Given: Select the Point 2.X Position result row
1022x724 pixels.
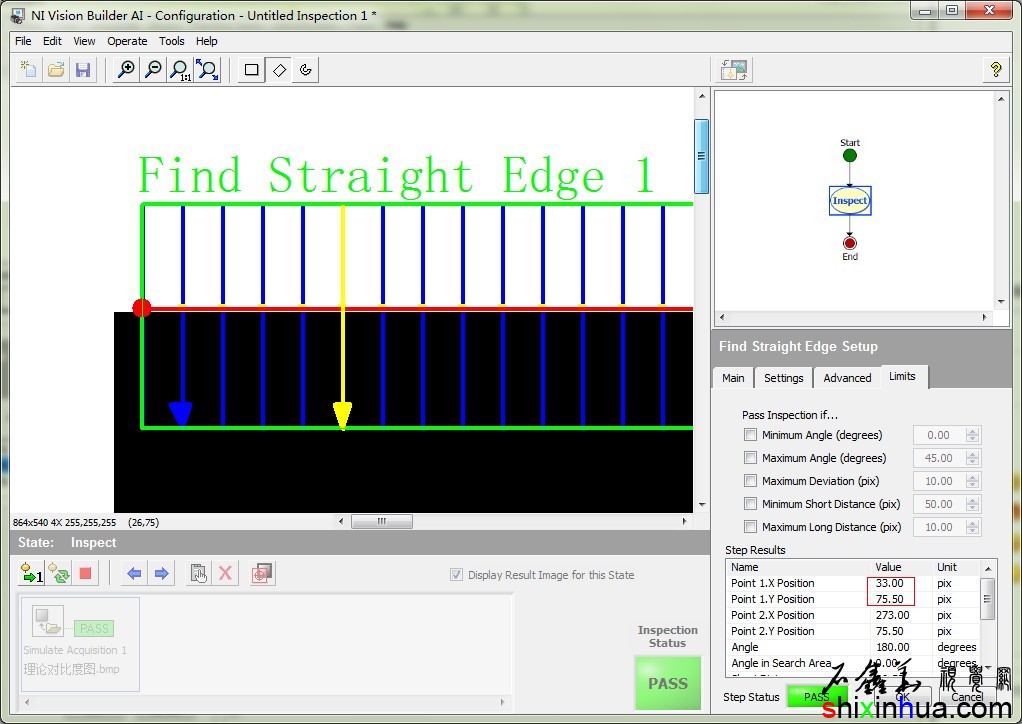Looking at the screenshot, I should click(853, 615).
